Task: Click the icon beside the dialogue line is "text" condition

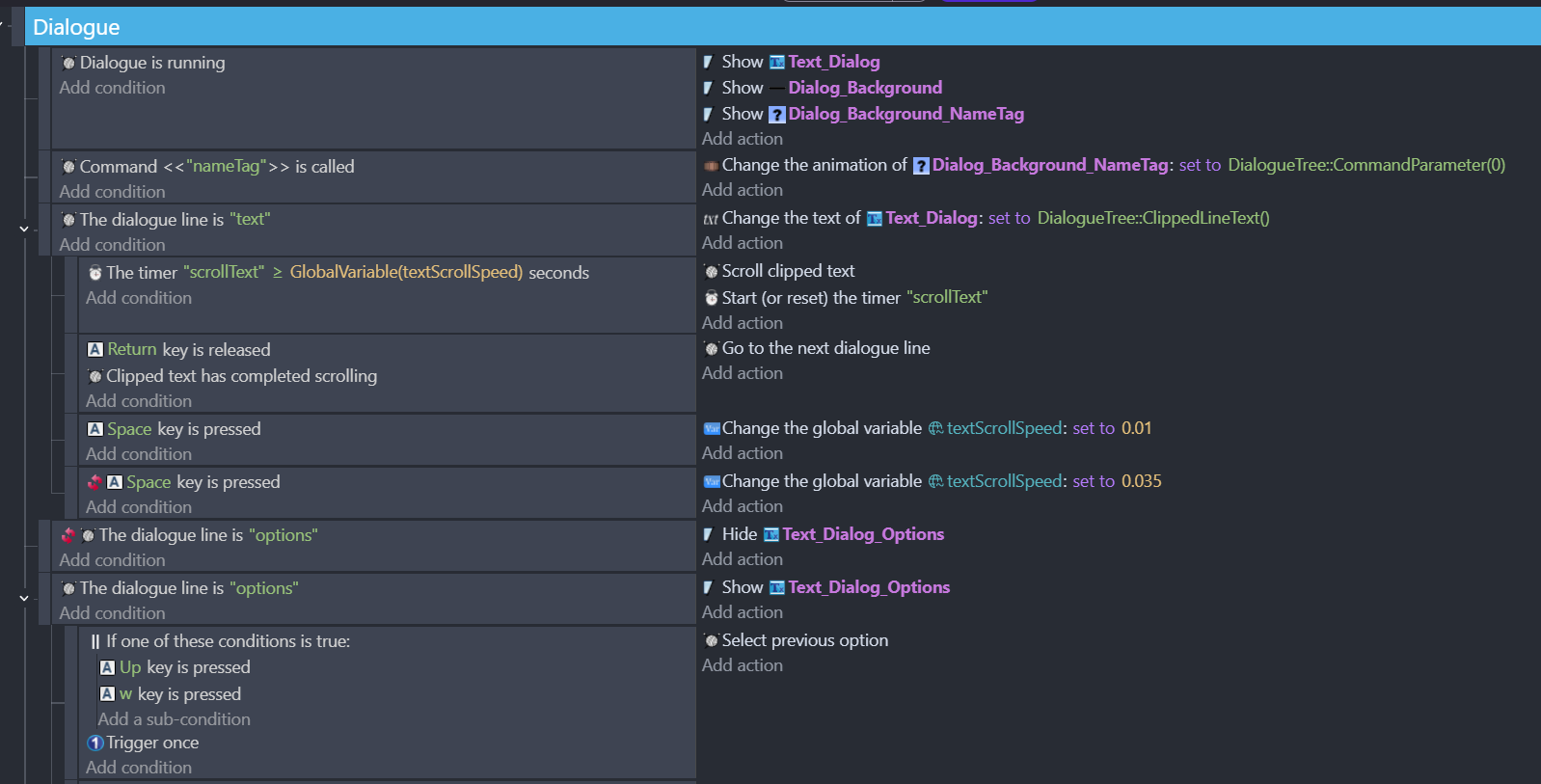Action: [x=68, y=220]
